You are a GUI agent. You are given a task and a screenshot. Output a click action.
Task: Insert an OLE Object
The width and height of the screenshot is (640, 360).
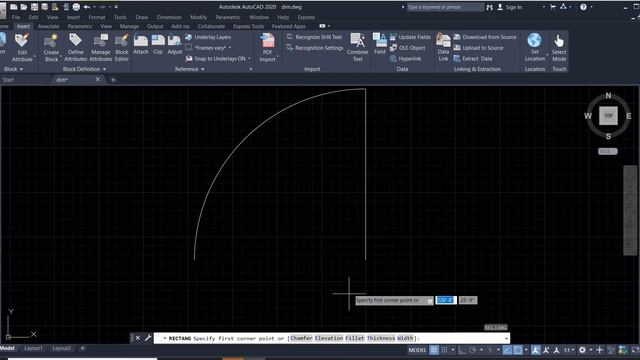tap(408, 48)
